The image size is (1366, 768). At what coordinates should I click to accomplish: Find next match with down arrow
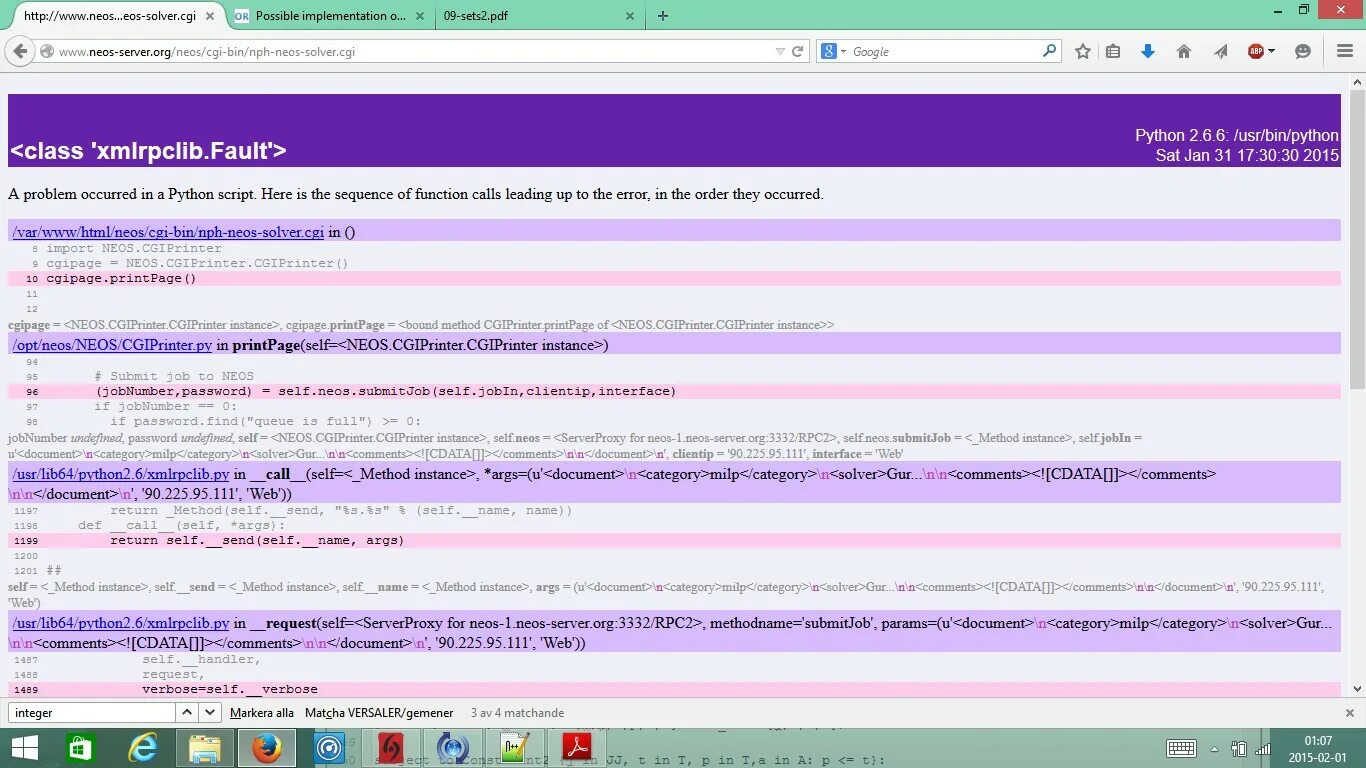click(210, 713)
